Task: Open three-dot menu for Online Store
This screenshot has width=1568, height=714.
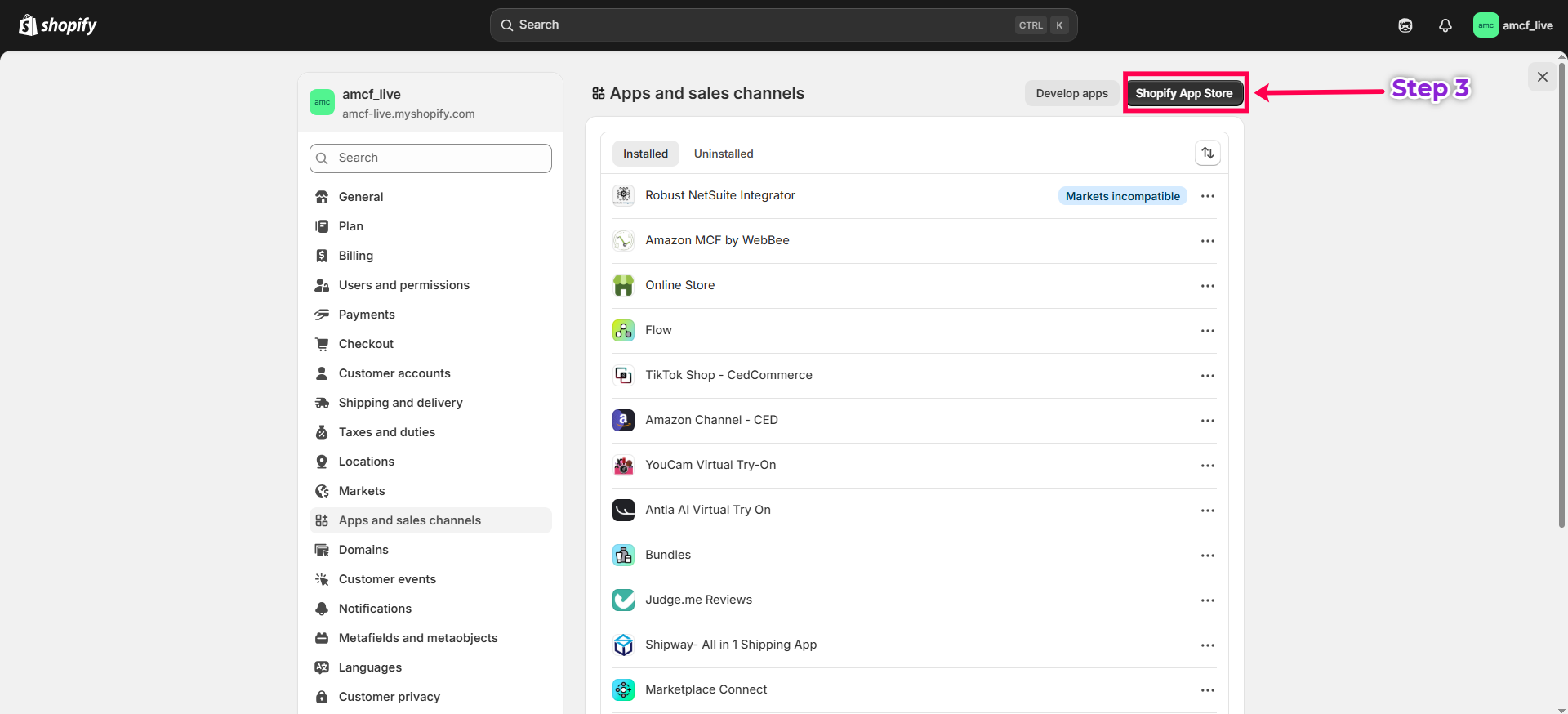Action: click(x=1207, y=286)
